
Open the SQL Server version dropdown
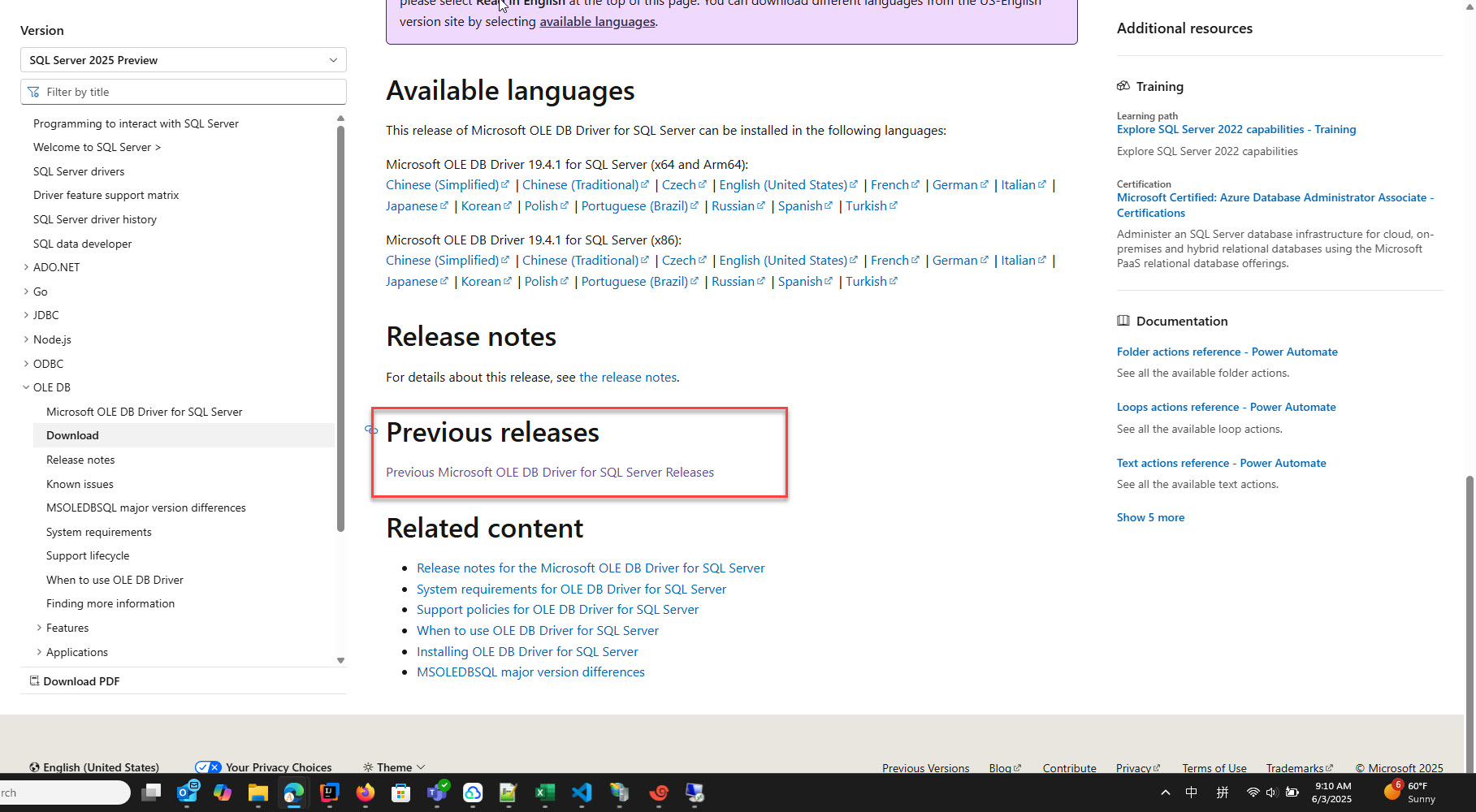pyautogui.click(x=183, y=60)
